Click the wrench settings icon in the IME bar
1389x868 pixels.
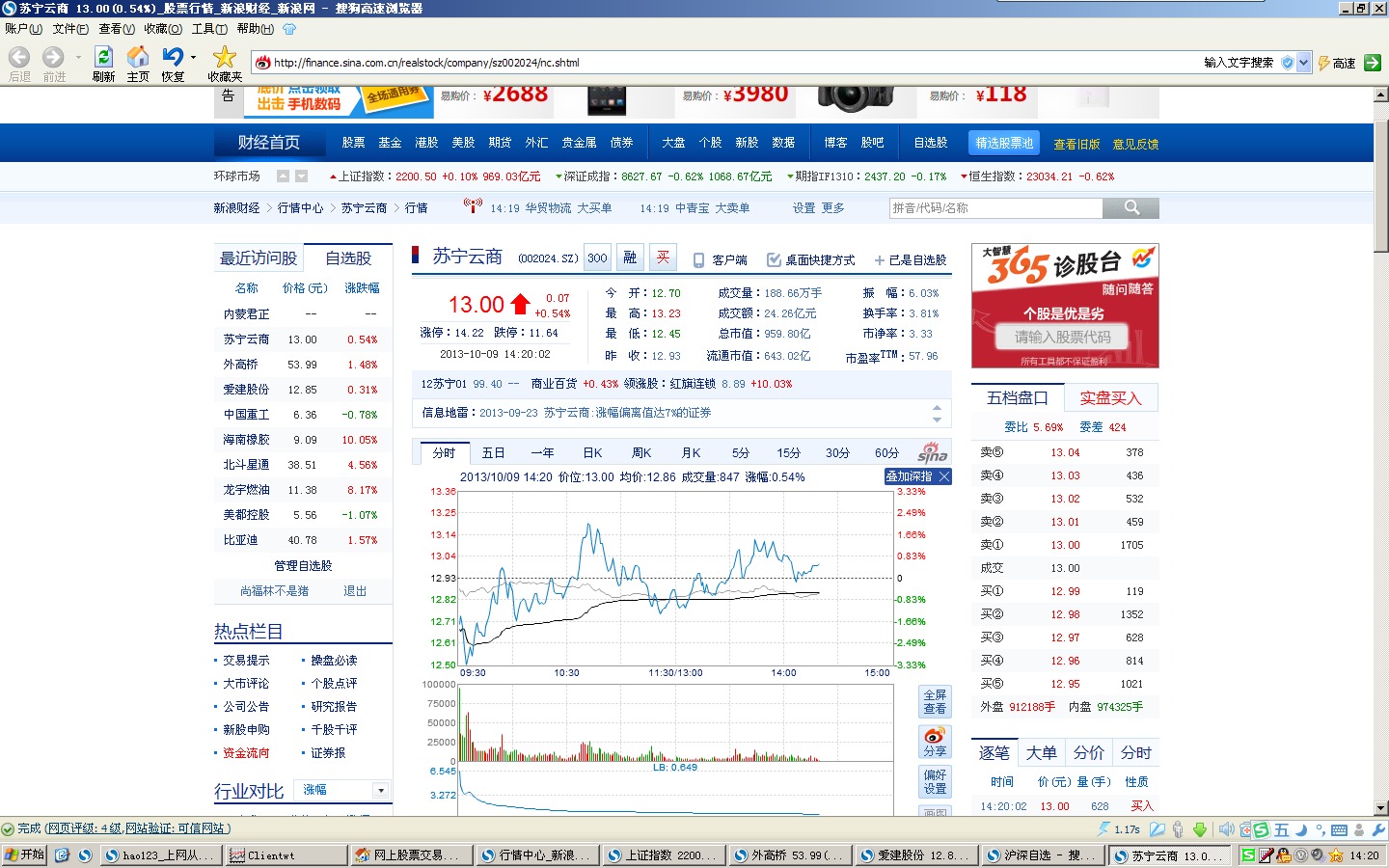tap(1377, 829)
